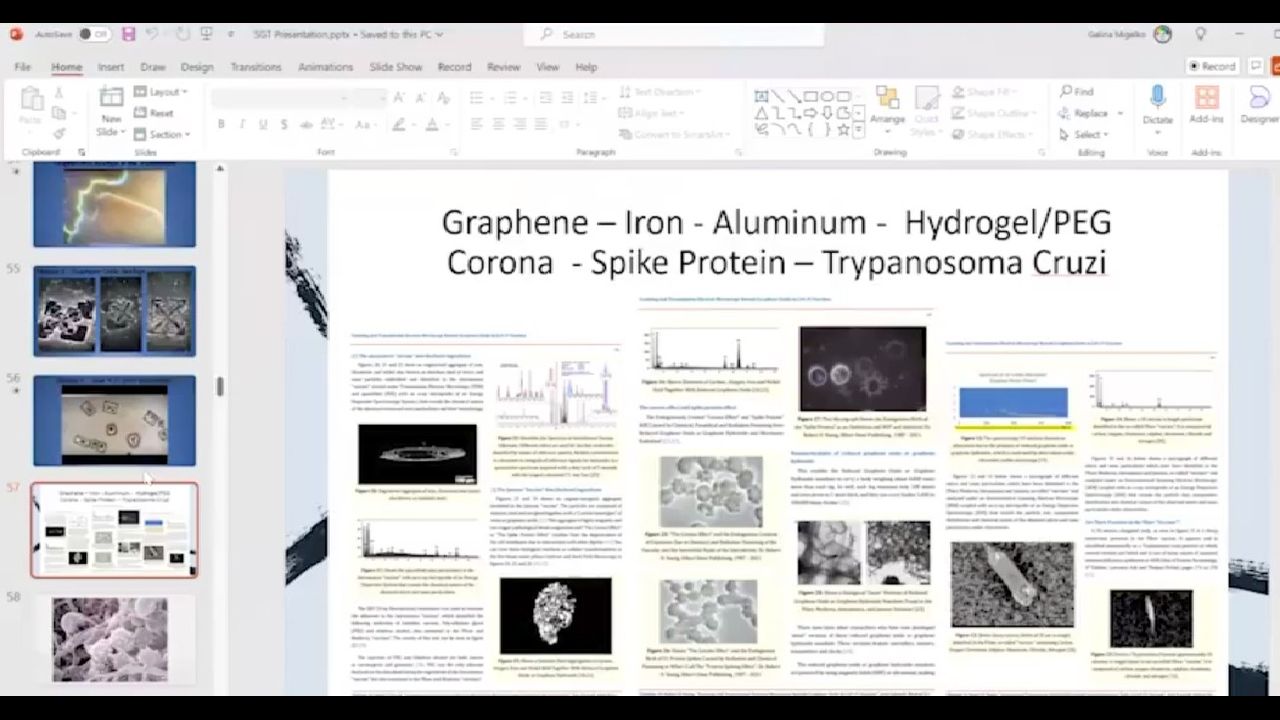
Task: Toggle Underline formatting
Action: tap(263, 125)
